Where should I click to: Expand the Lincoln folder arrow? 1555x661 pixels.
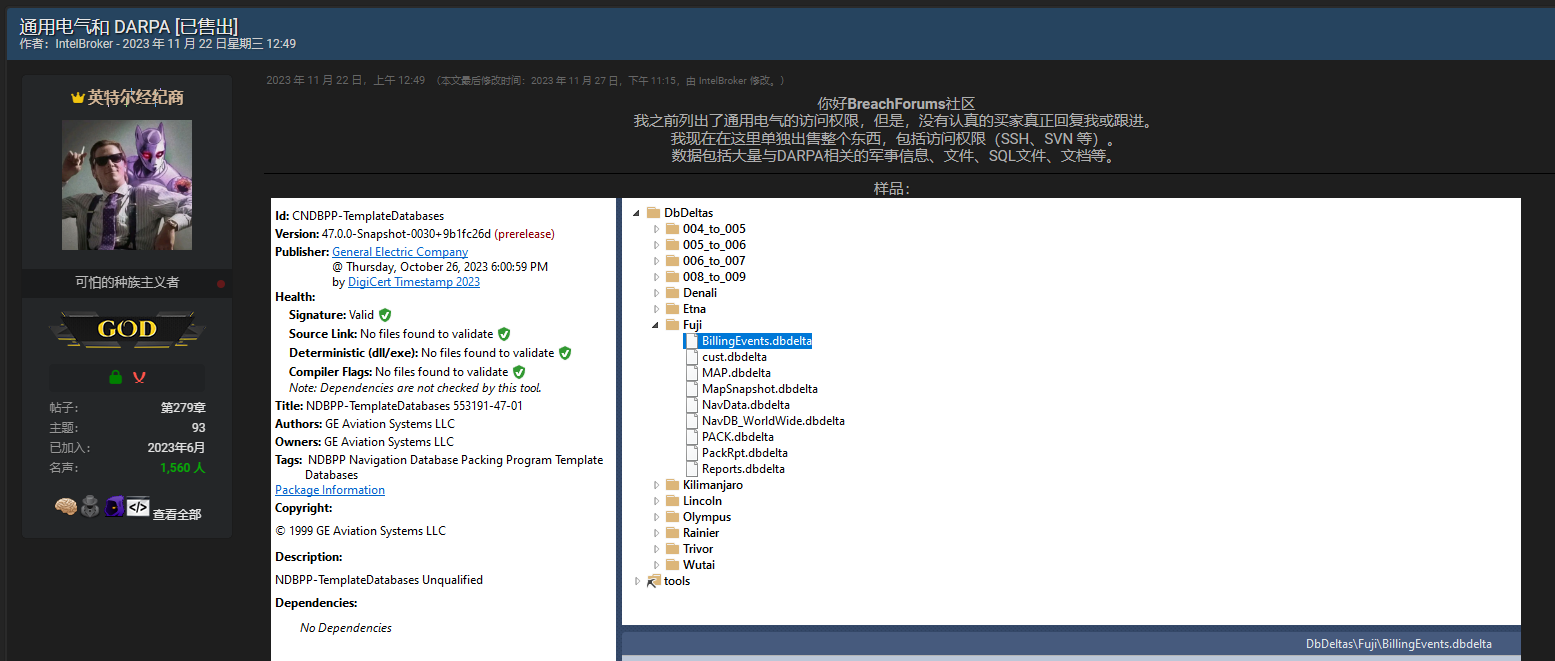[x=657, y=501]
